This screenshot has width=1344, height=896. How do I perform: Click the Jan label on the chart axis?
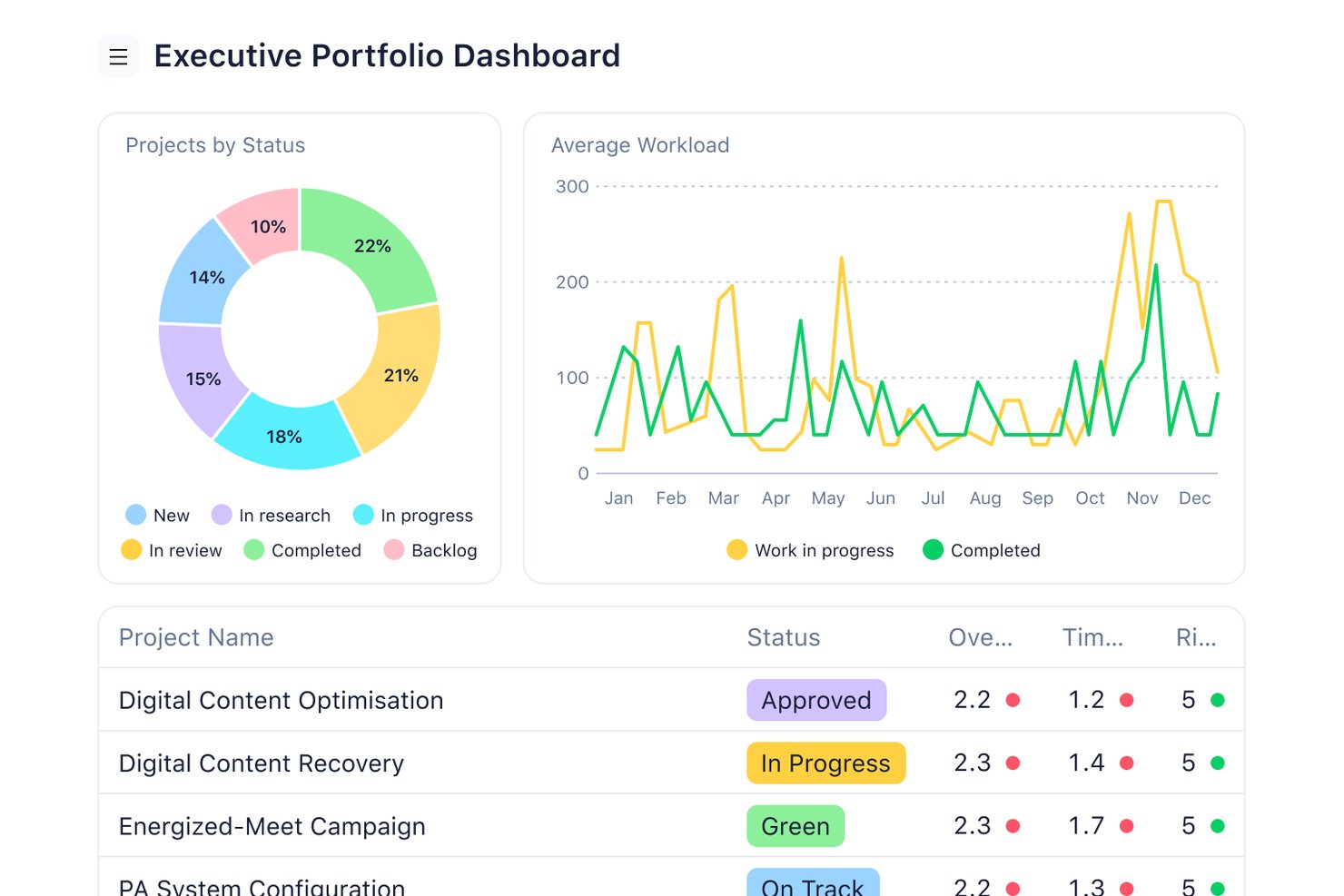(618, 498)
